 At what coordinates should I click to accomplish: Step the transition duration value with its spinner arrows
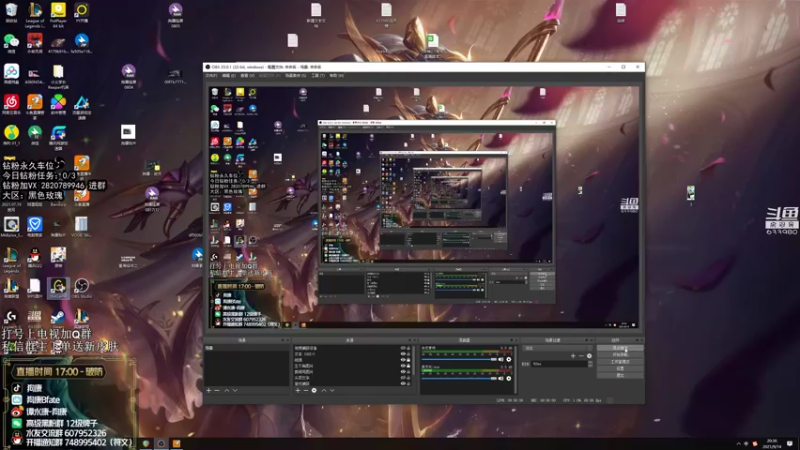pyautogui.click(x=590, y=364)
